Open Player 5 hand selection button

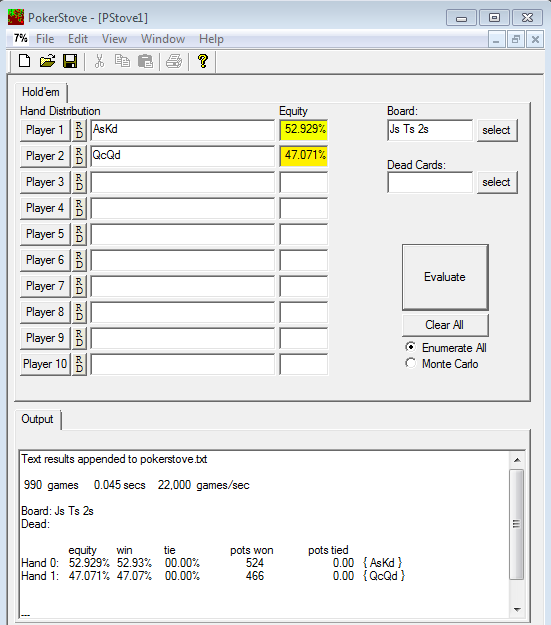click(45, 234)
